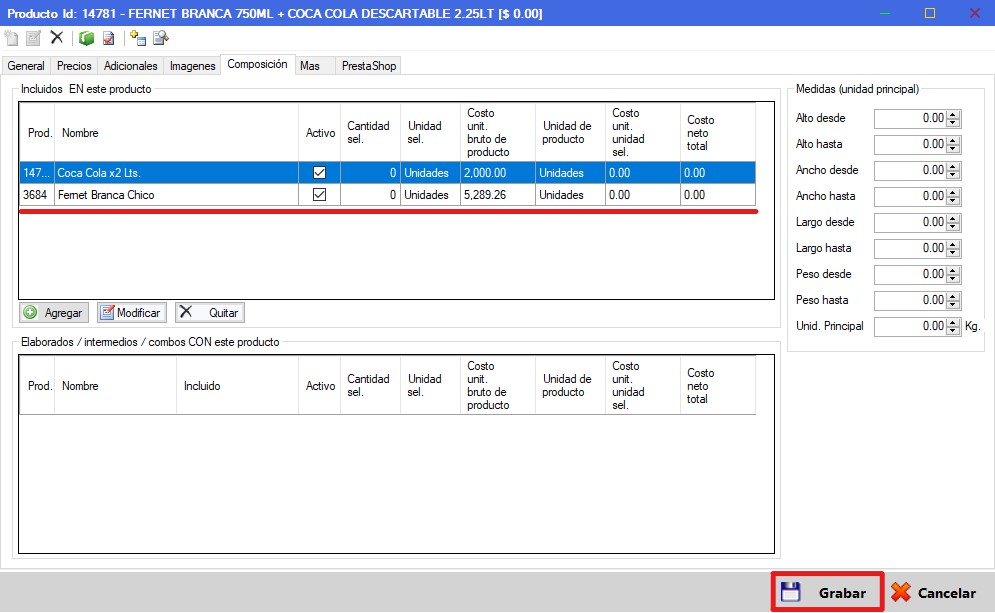Focus the Ancho desde input field
Image resolution: width=995 pixels, height=613 pixels.
pos(911,171)
